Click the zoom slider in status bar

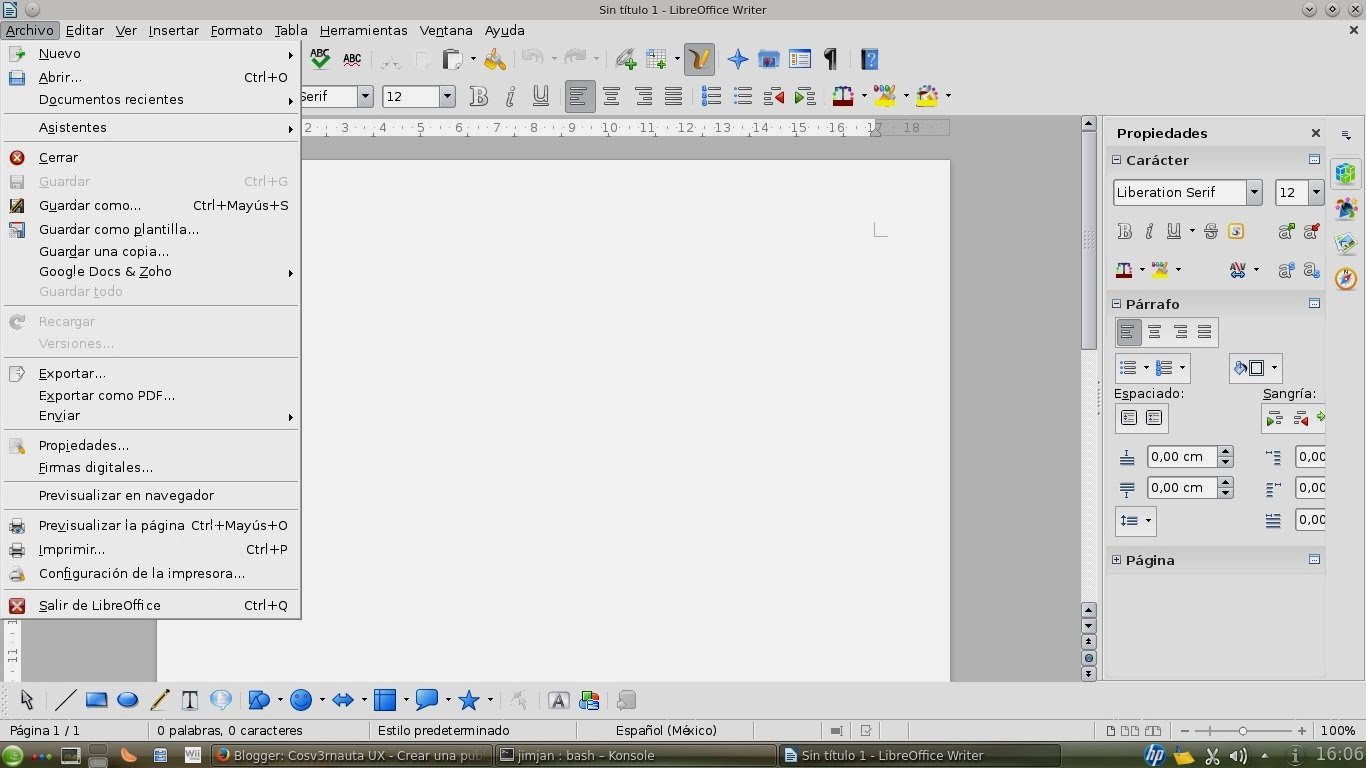tap(1243, 731)
